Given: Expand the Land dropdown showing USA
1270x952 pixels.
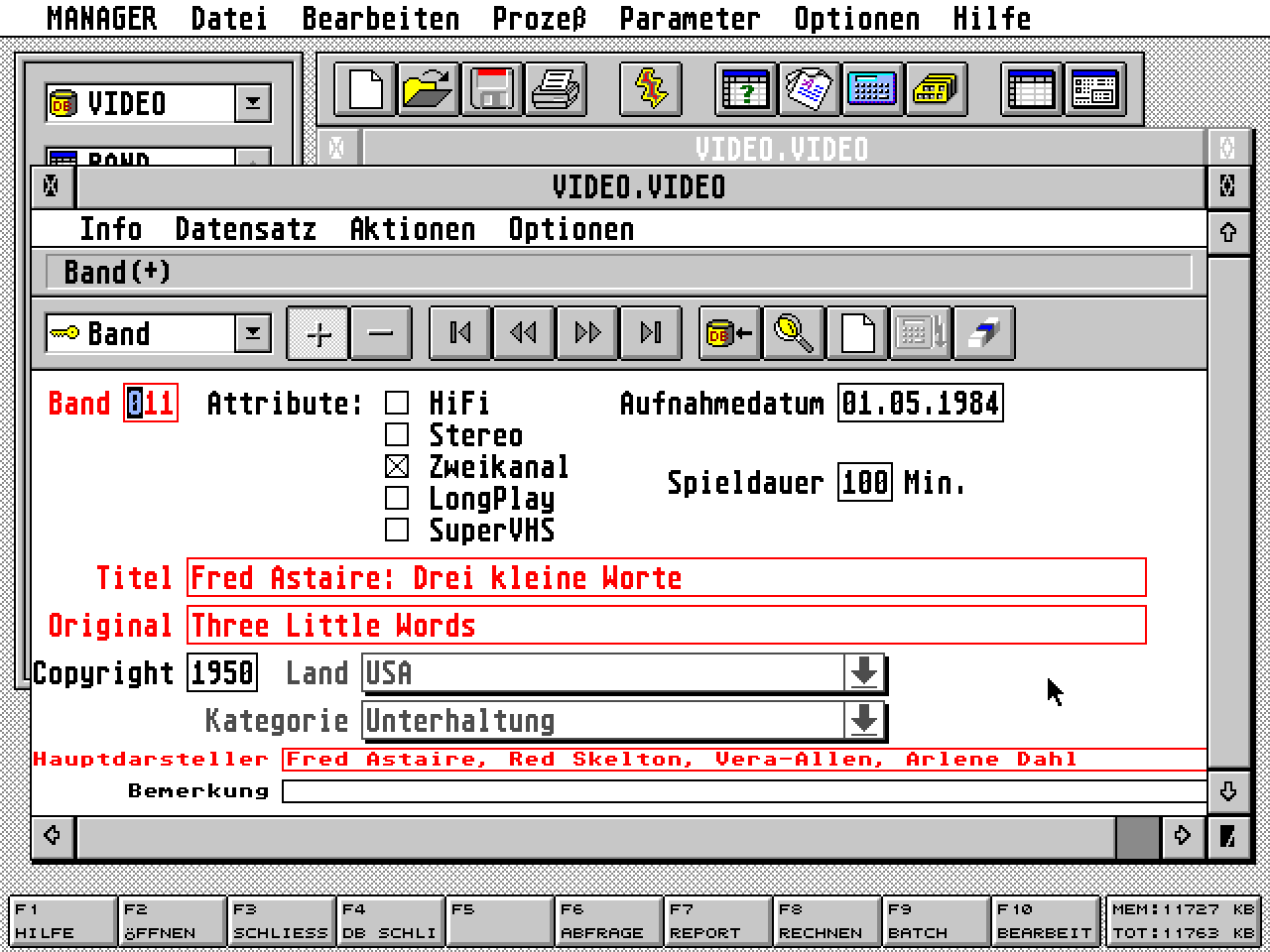Looking at the screenshot, I should coord(864,672).
